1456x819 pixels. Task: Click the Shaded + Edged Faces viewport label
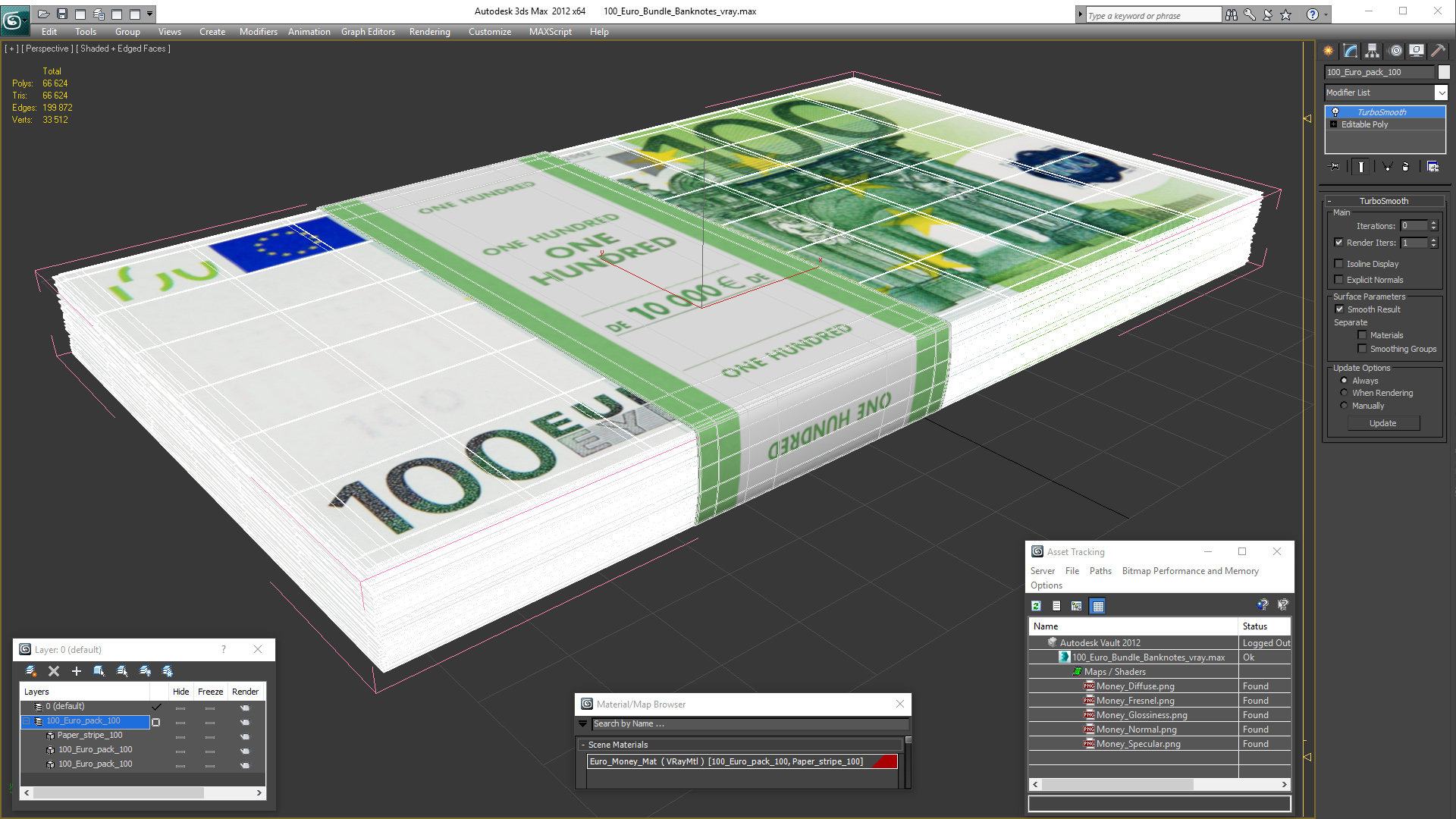click(x=123, y=49)
